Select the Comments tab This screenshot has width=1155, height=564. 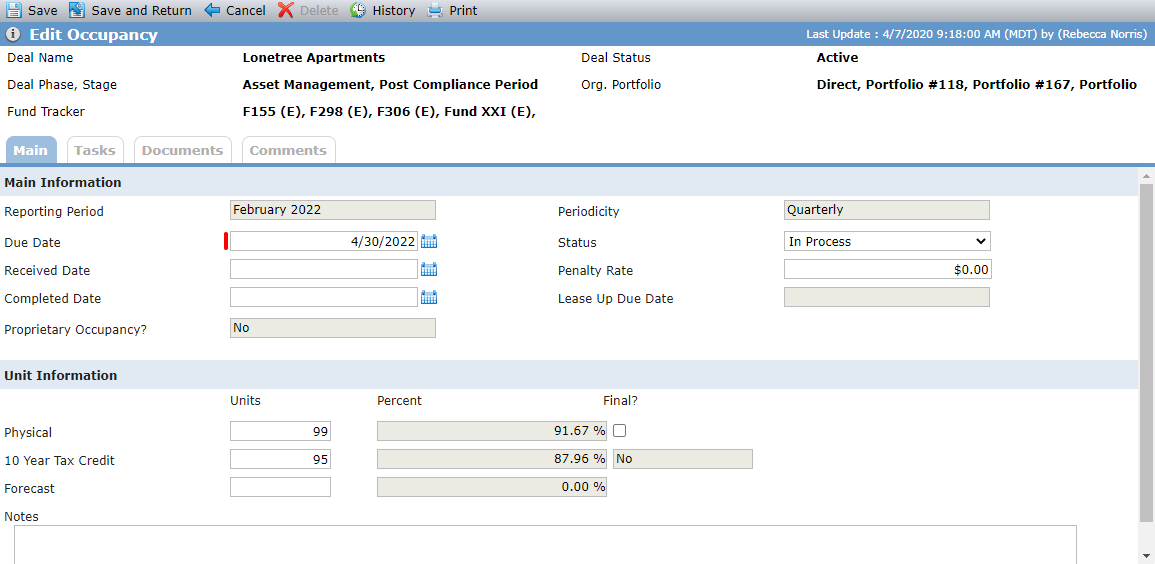pyautogui.click(x=288, y=150)
